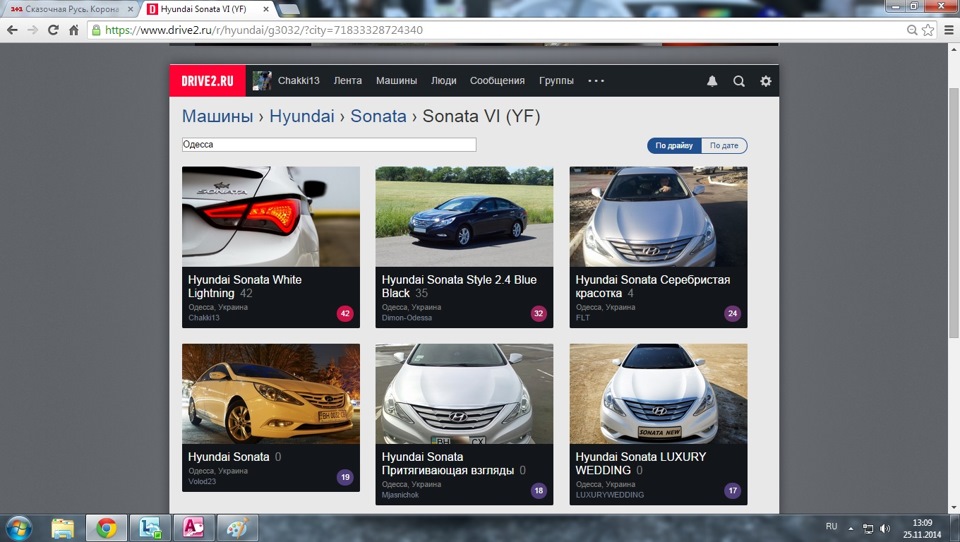The height and width of the screenshot is (542, 960).
Task: Reload the page with the refresh icon
Action: click(53, 30)
